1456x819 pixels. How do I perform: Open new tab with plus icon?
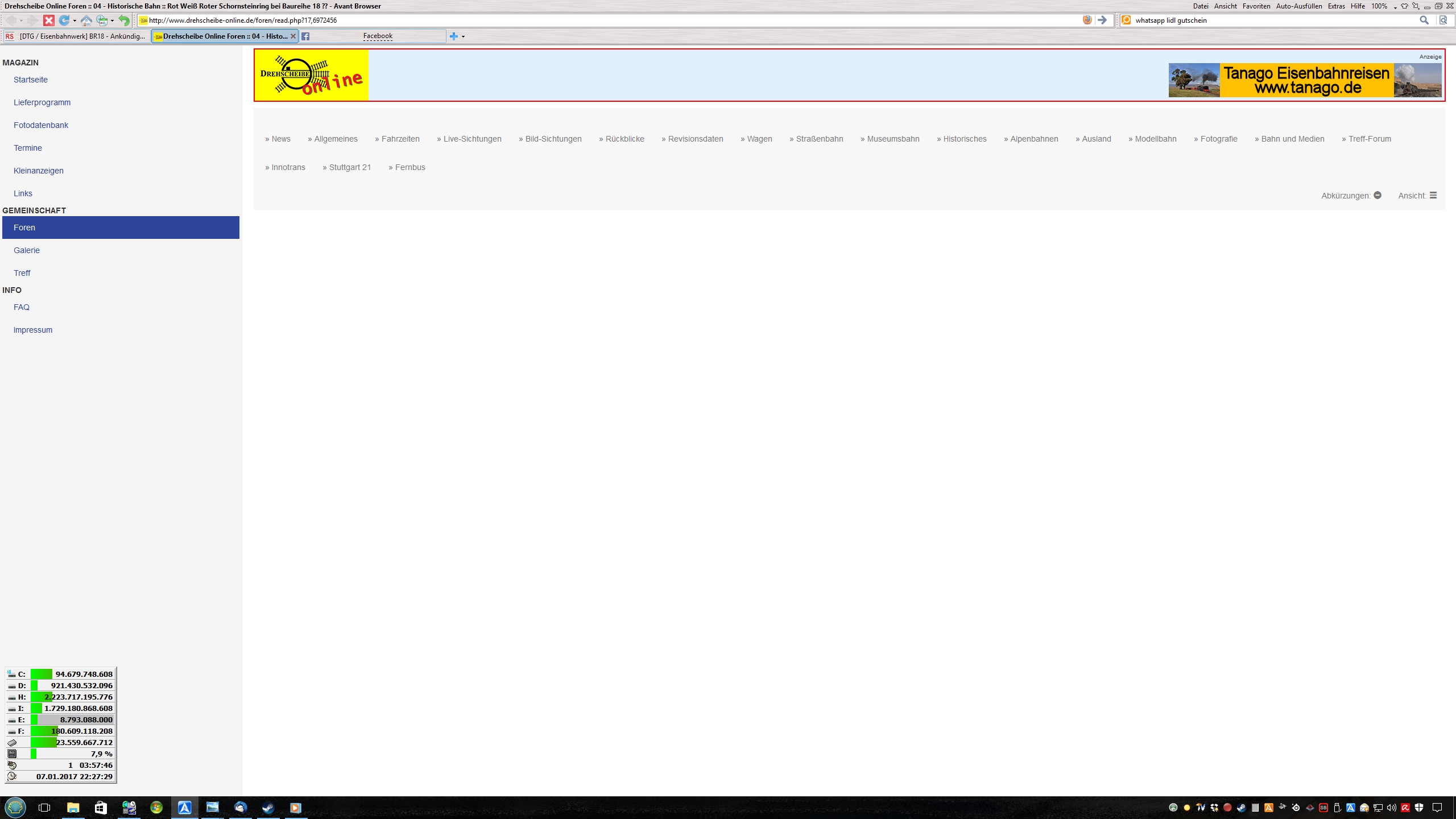[453, 36]
